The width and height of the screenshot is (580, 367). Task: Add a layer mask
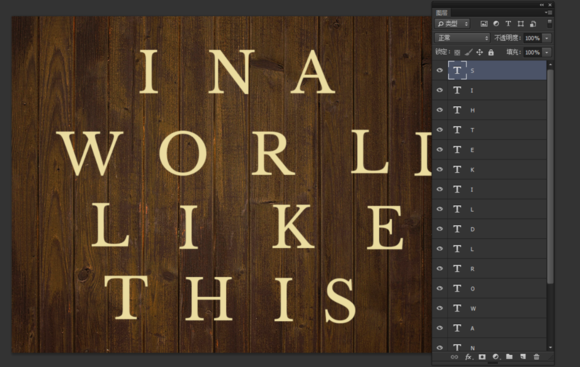[x=482, y=357]
